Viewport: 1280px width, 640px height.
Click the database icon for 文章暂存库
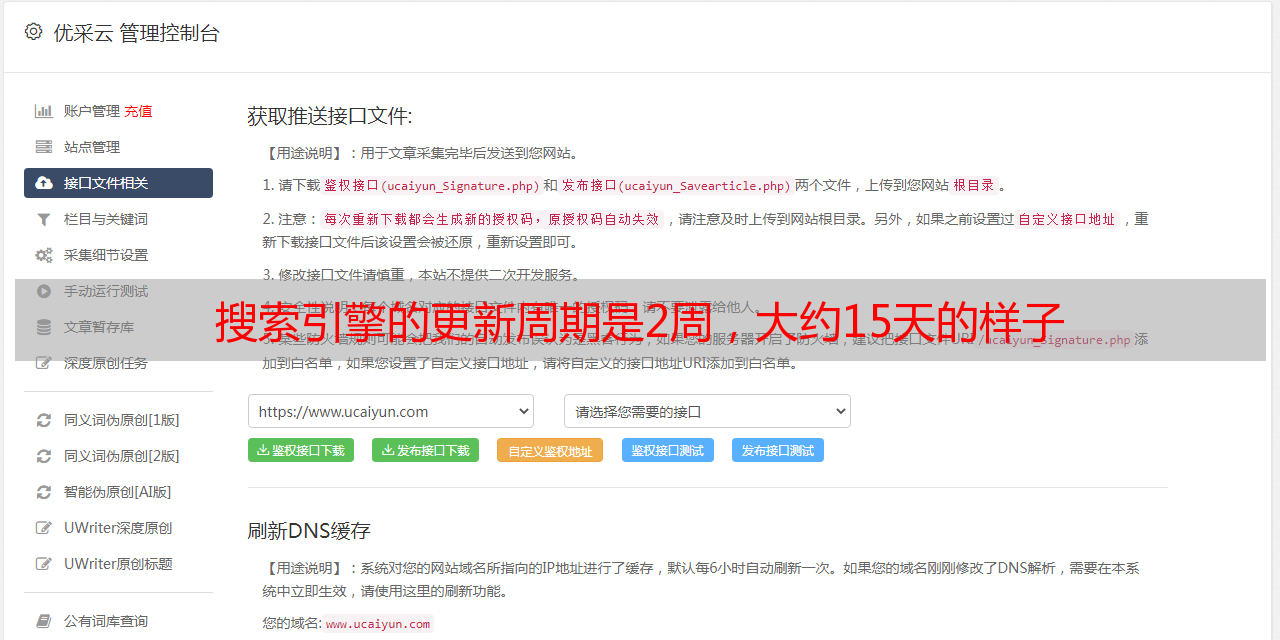[44, 327]
